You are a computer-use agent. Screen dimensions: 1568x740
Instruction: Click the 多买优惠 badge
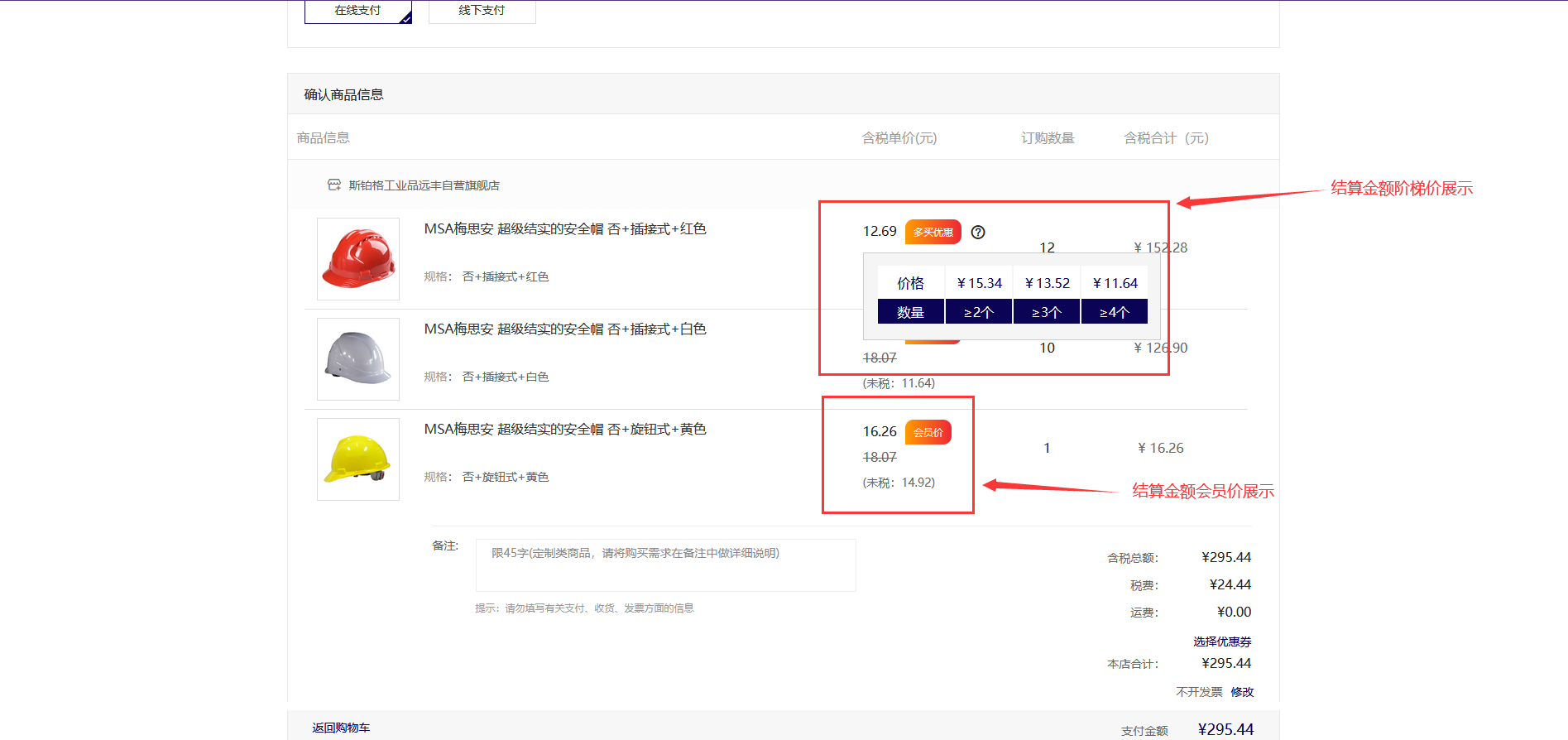click(x=933, y=232)
